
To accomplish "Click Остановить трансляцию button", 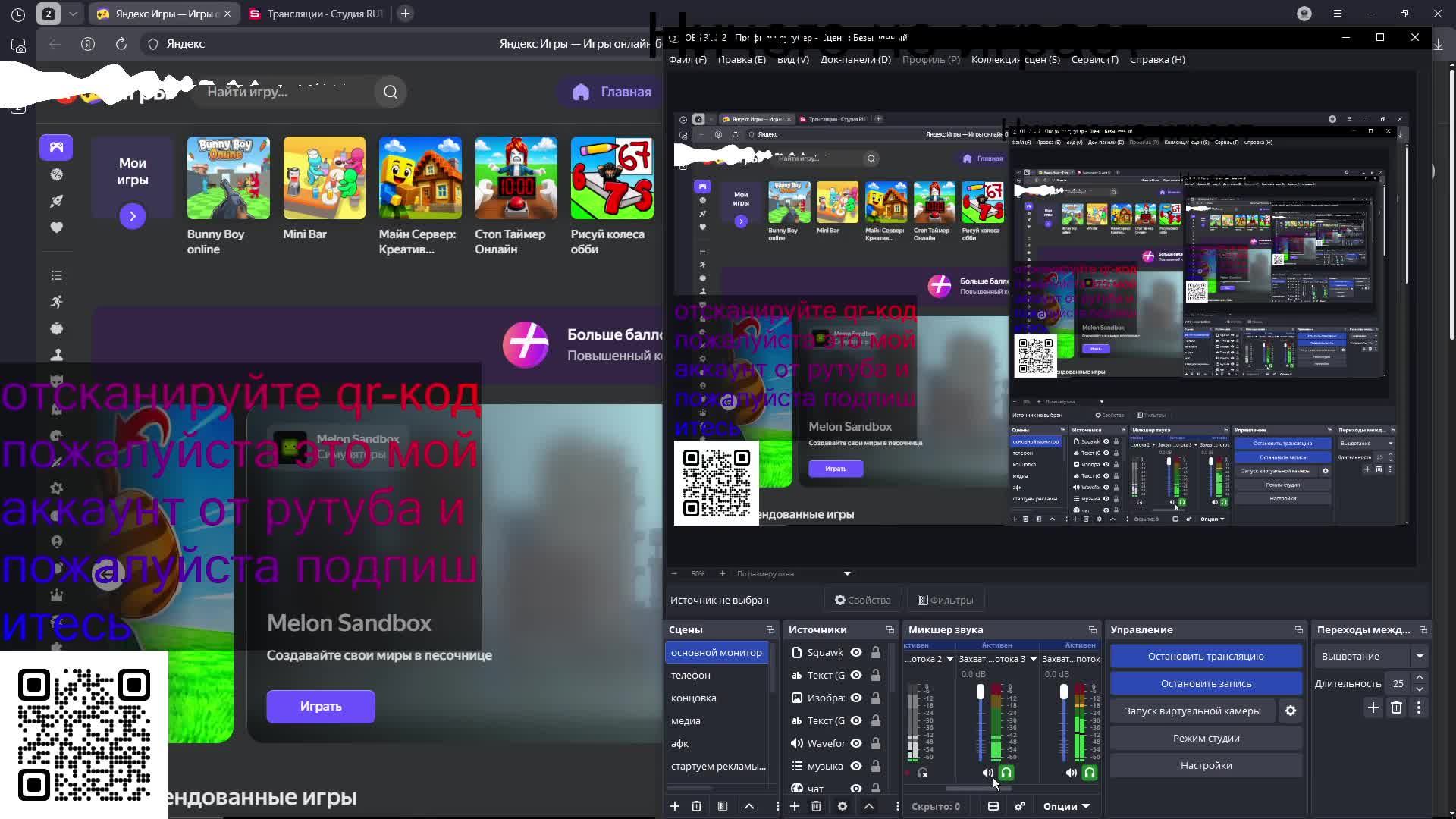I will [1206, 656].
